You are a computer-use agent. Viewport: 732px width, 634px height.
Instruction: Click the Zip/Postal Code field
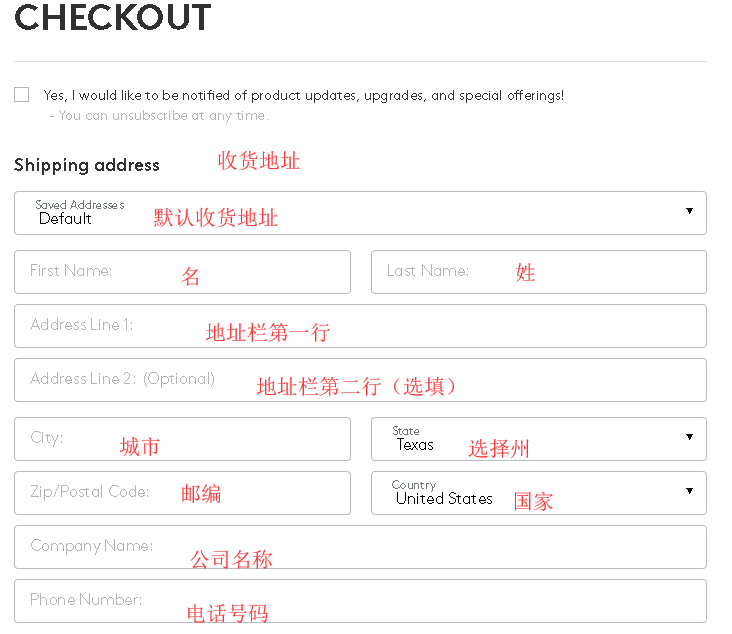182,493
